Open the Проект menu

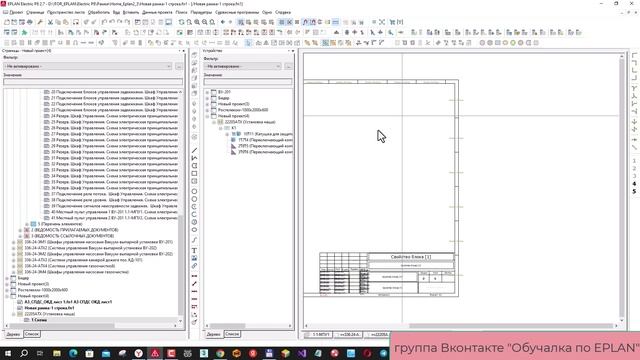click(16, 12)
